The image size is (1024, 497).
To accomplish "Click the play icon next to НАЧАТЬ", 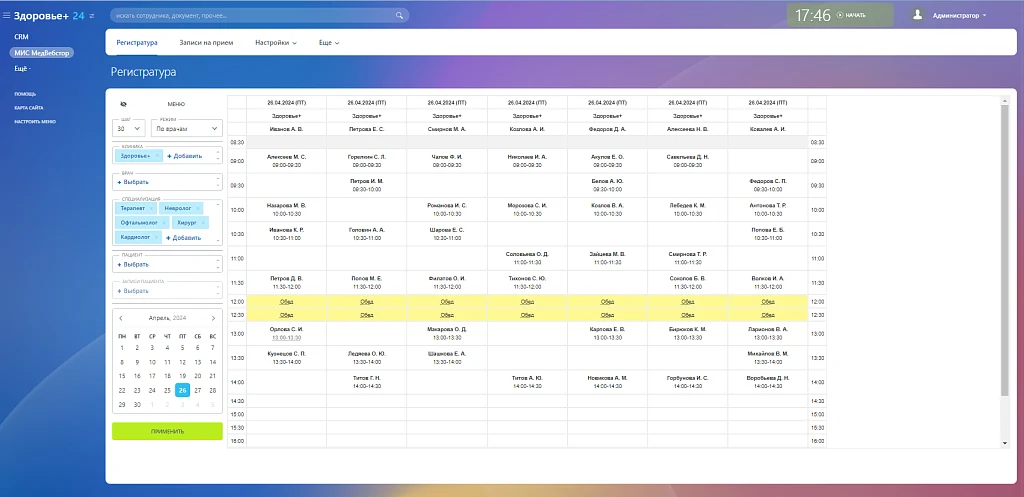I will click(839, 15).
